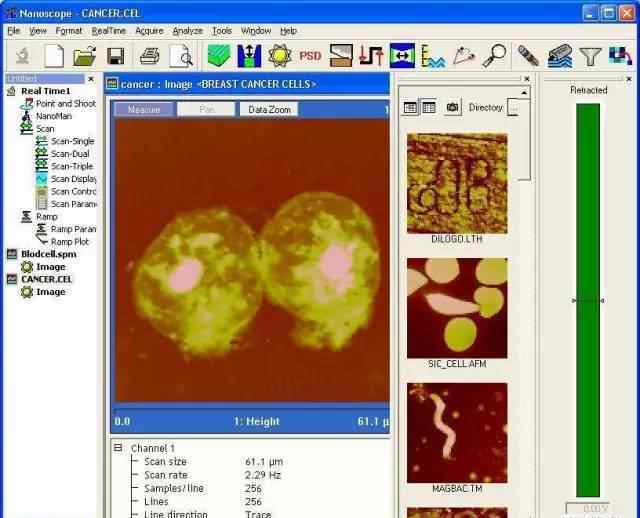Open the Tools menu

pyautogui.click(x=222, y=31)
